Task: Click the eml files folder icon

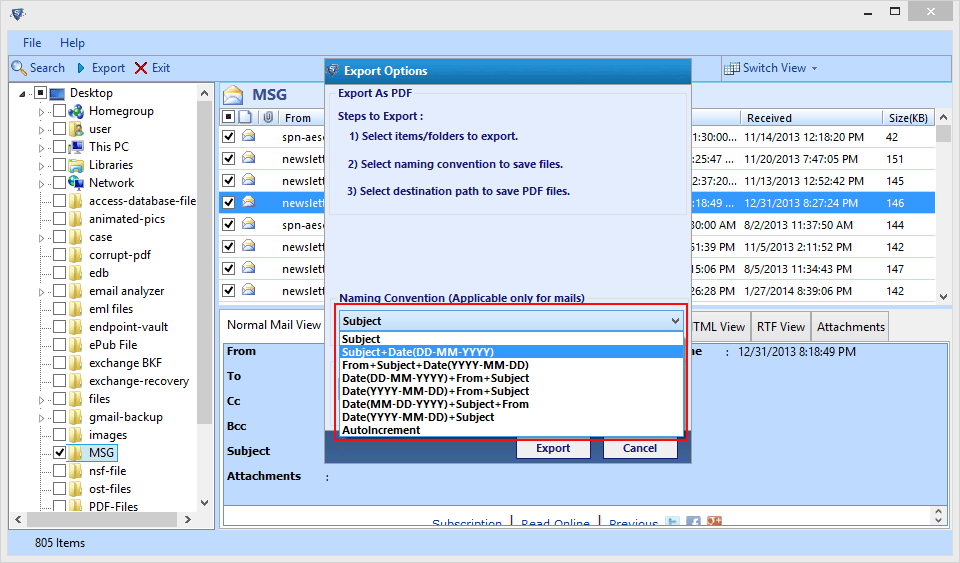Action: click(76, 309)
